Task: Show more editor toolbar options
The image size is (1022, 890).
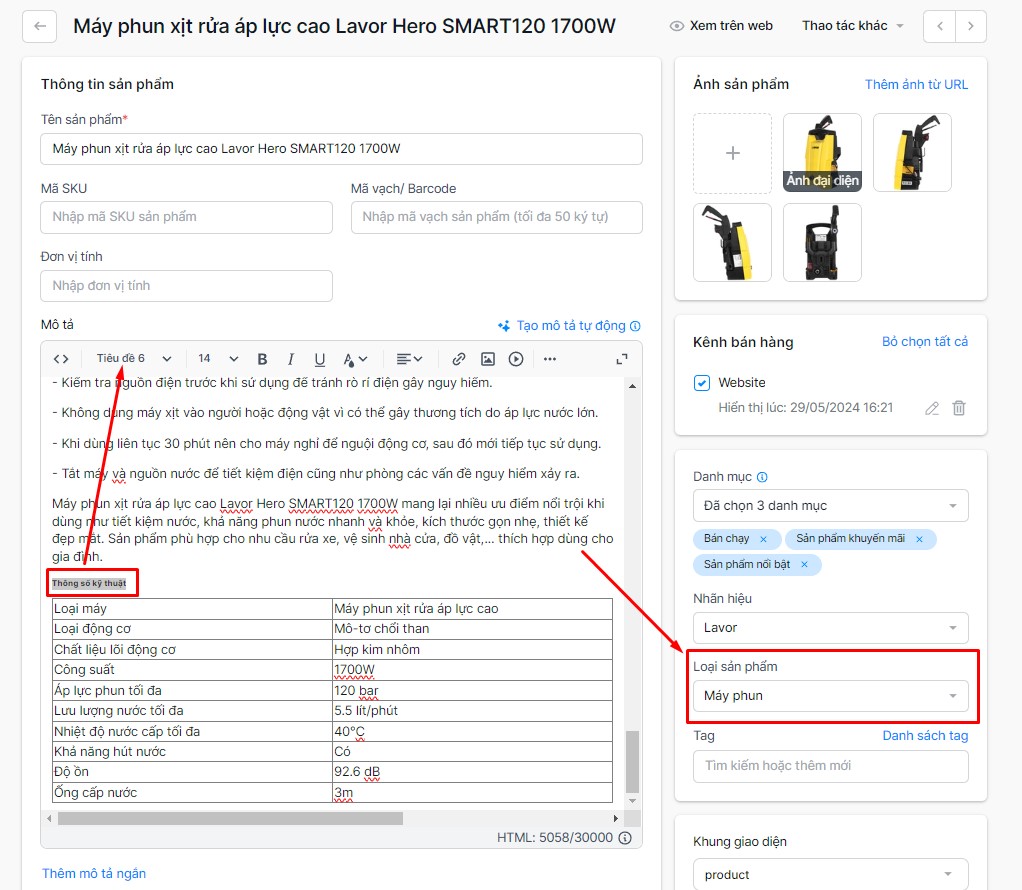Action: pos(549,359)
